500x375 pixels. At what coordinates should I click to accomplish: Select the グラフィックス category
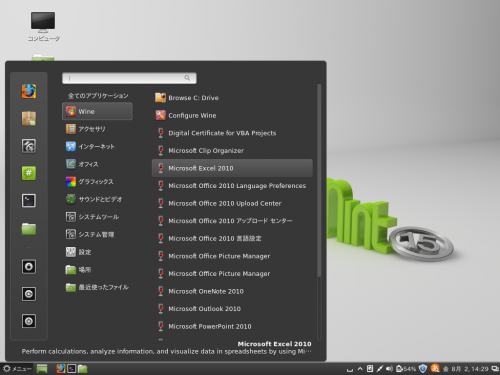[97, 182]
